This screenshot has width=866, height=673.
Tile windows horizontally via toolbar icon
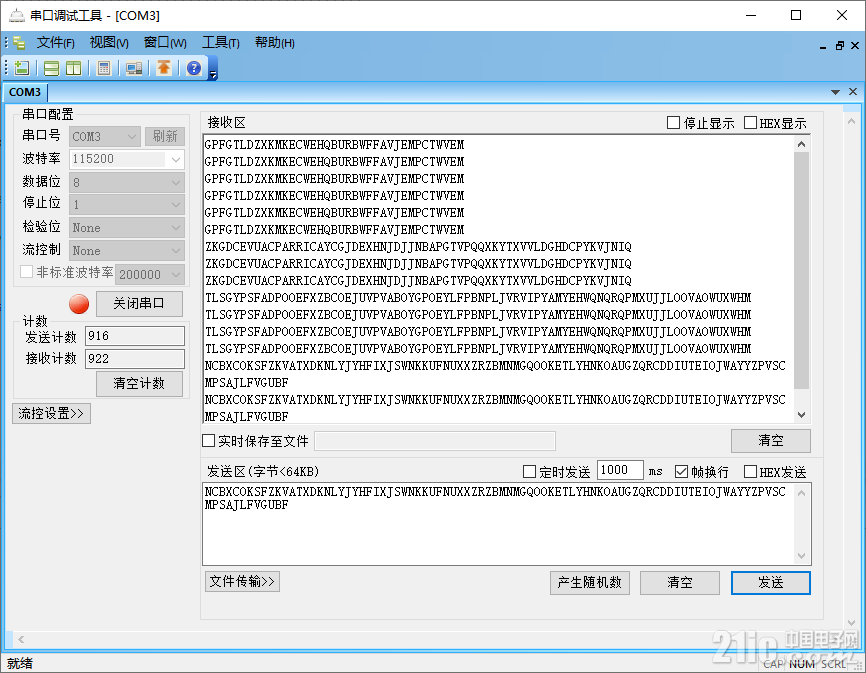click(x=51, y=68)
